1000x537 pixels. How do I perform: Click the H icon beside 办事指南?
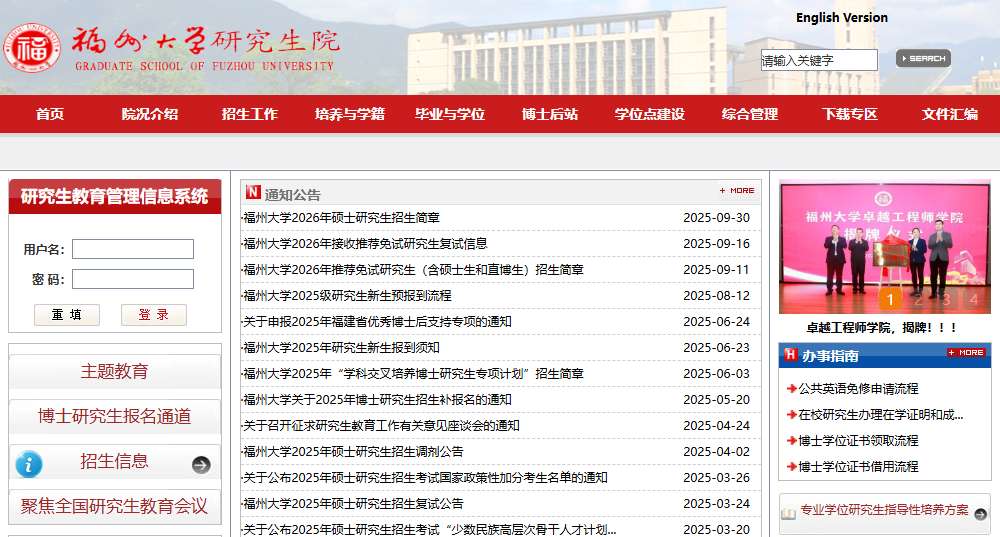tap(790, 355)
